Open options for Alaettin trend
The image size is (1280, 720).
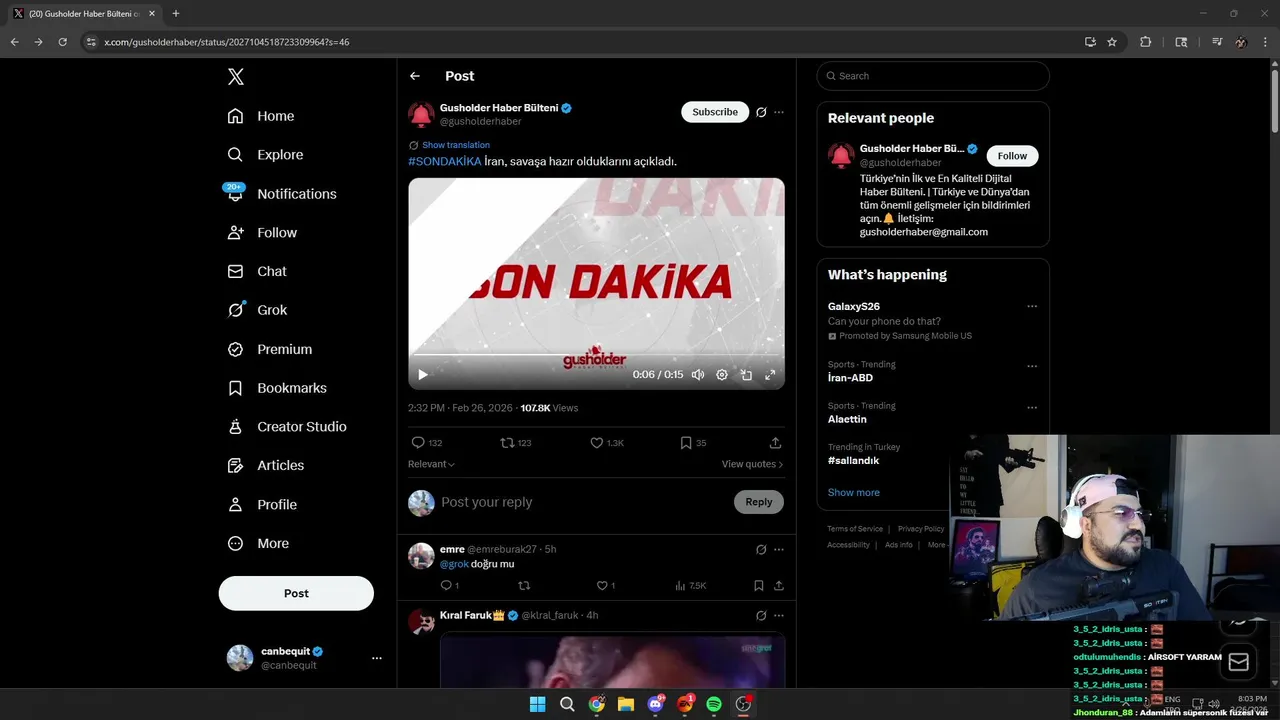pyautogui.click(x=1032, y=408)
